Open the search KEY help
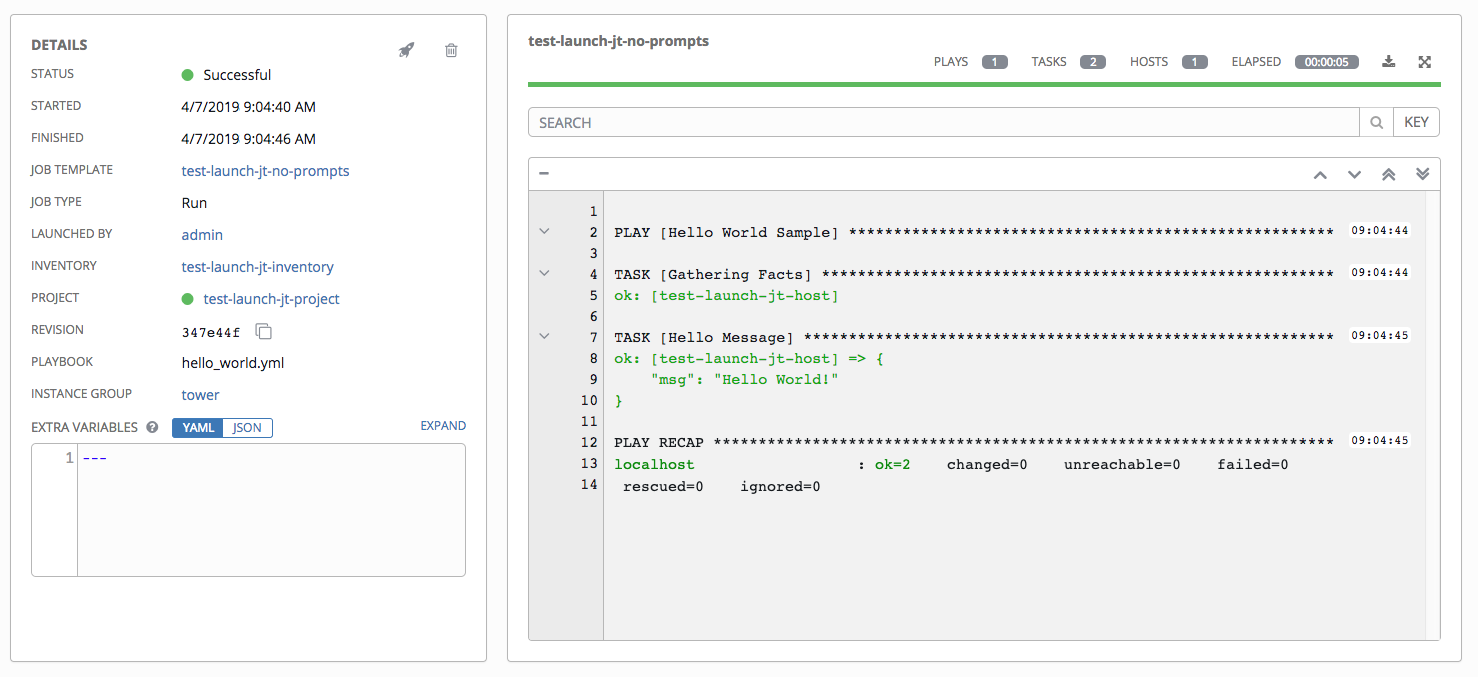This screenshot has height=677, width=1478. (1416, 123)
